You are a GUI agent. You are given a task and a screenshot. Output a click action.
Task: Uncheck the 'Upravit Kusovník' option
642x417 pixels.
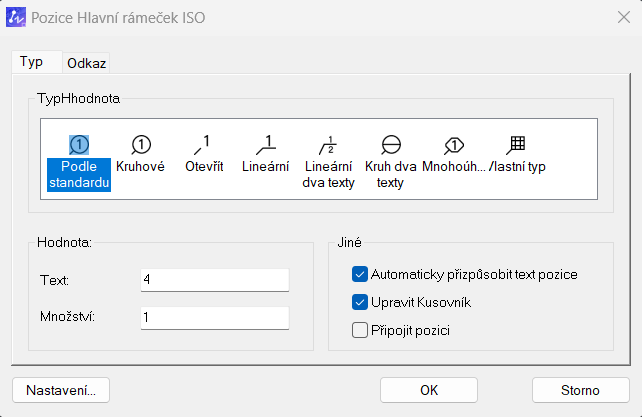tap(360, 302)
